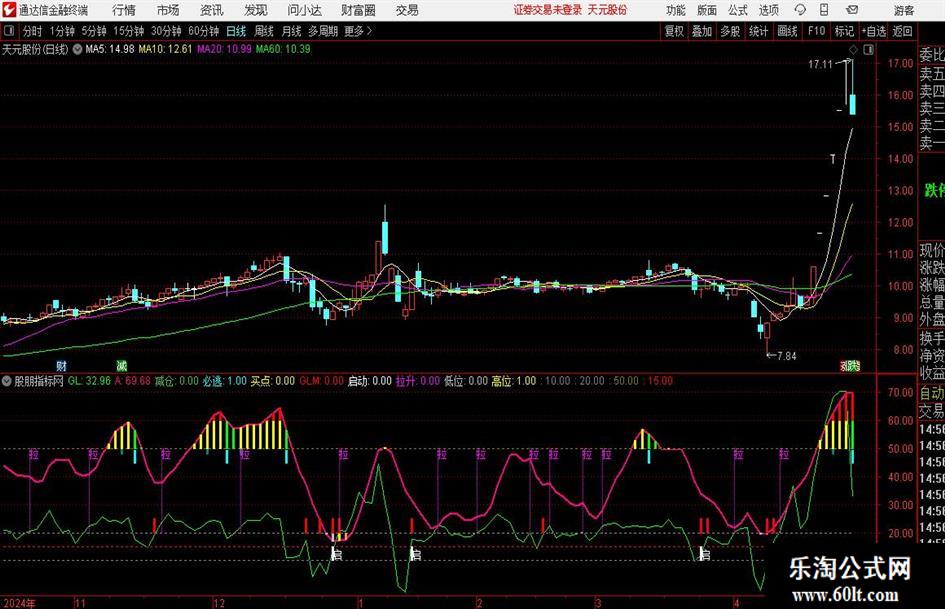Click the 返回 back button
The height and width of the screenshot is (609, 945).
point(902,31)
